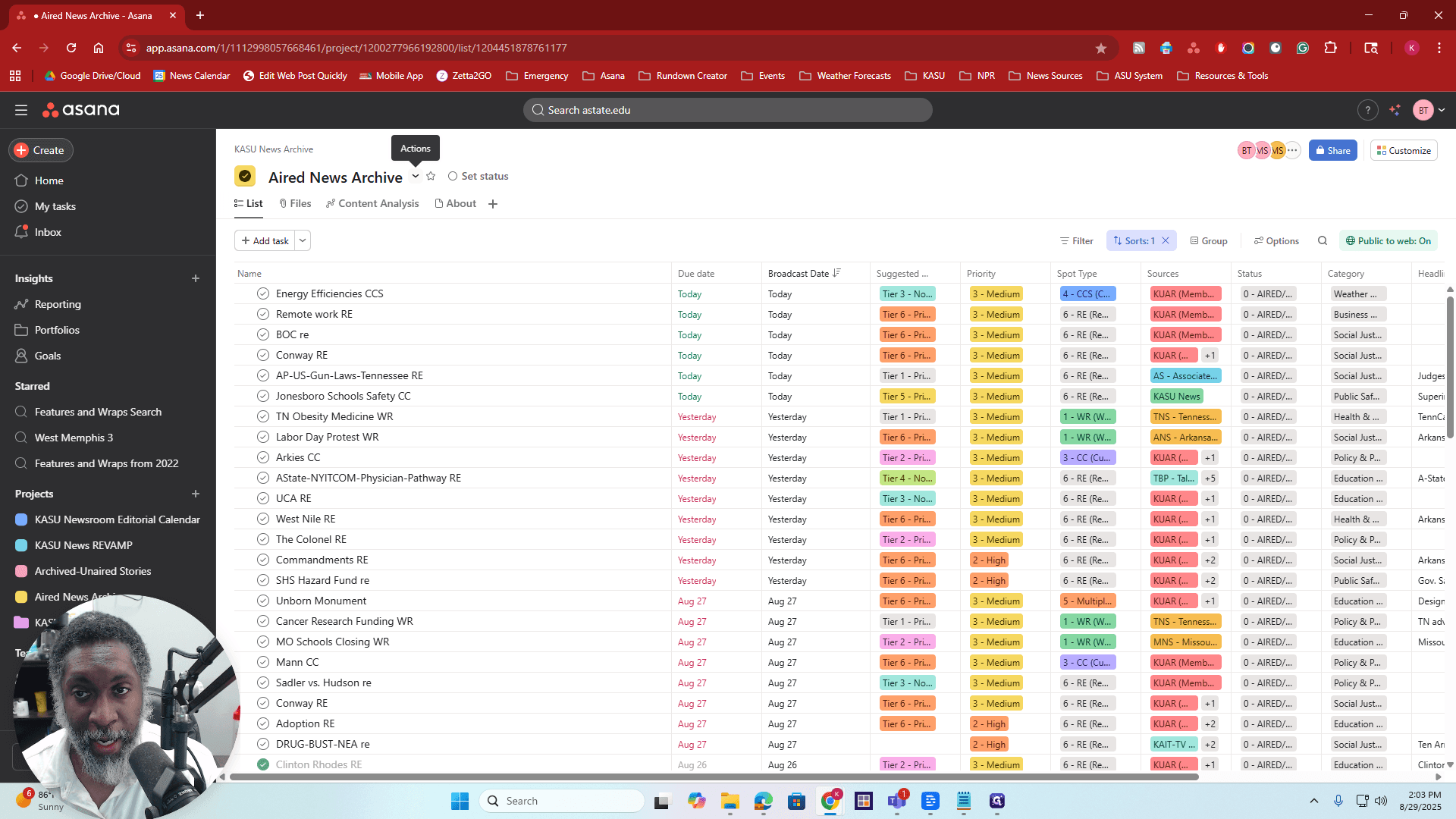Screen dimensions: 1456x819
Task: Switch to Files tab
Action: [295, 203]
